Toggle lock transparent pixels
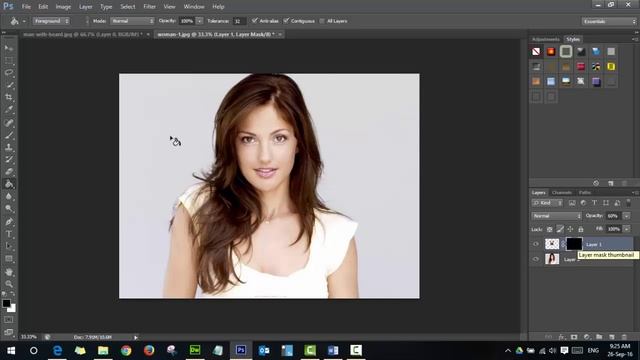 tap(550, 229)
